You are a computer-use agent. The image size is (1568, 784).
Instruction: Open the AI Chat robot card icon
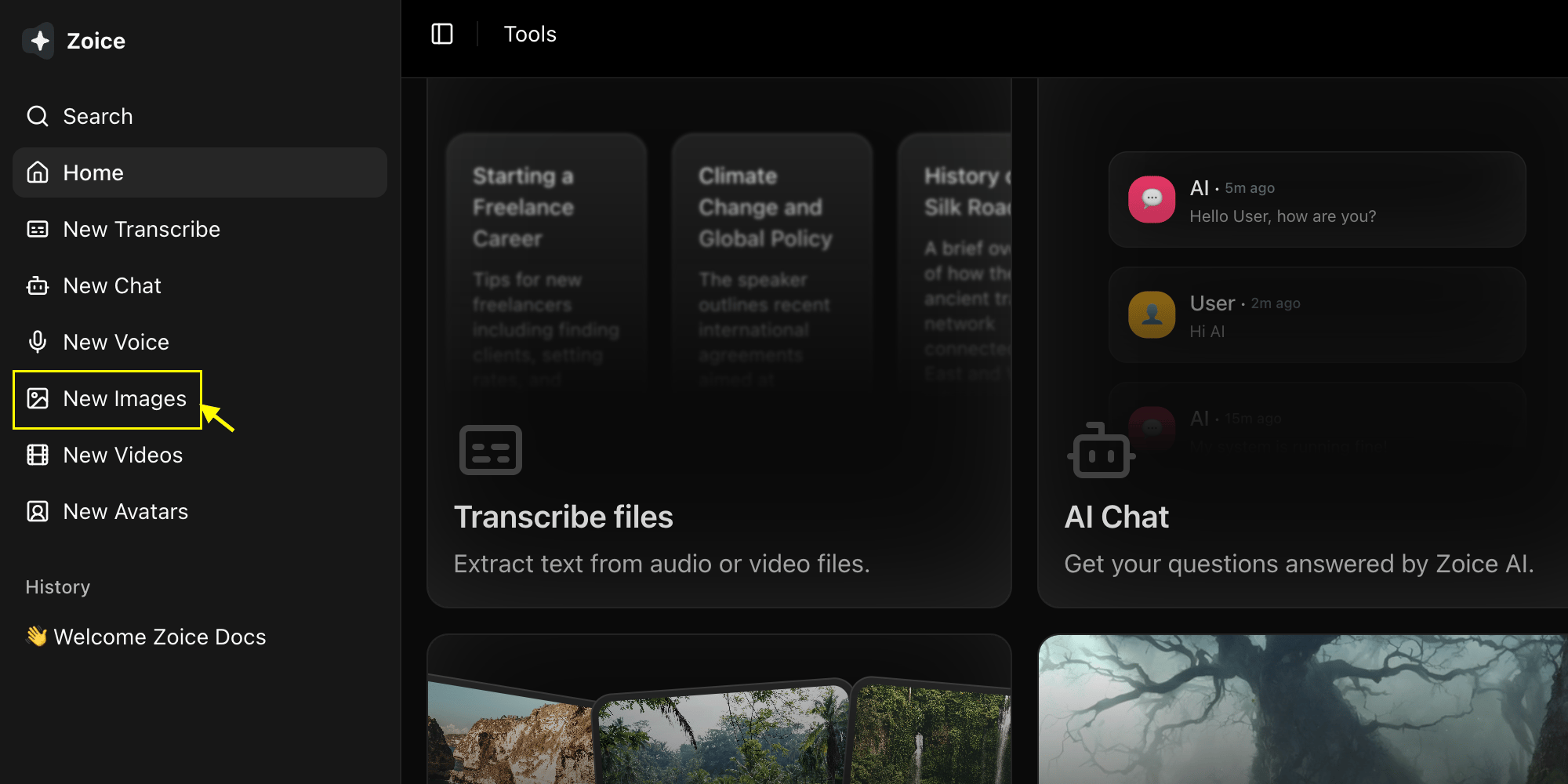(x=1101, y=451)
